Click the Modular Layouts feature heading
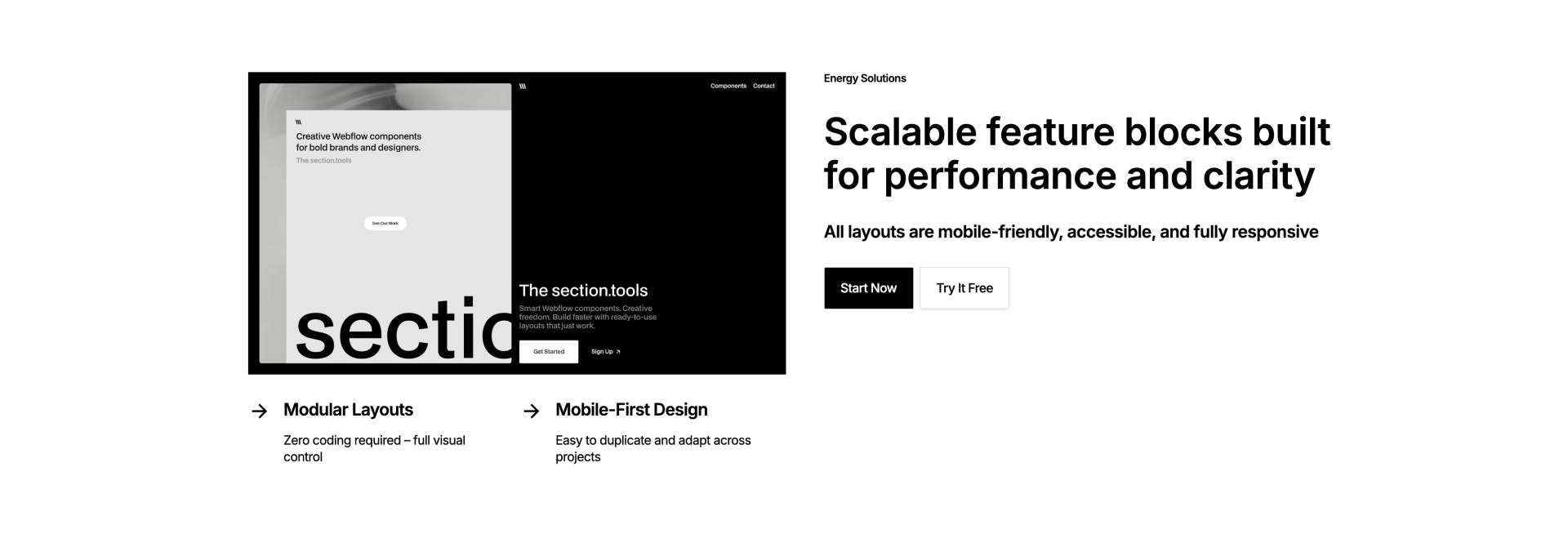 (347, 410)
